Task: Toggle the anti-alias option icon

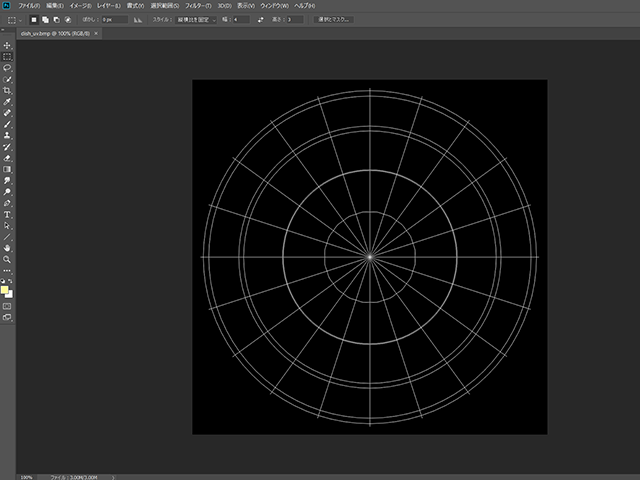Action: (x=138, y=20)
